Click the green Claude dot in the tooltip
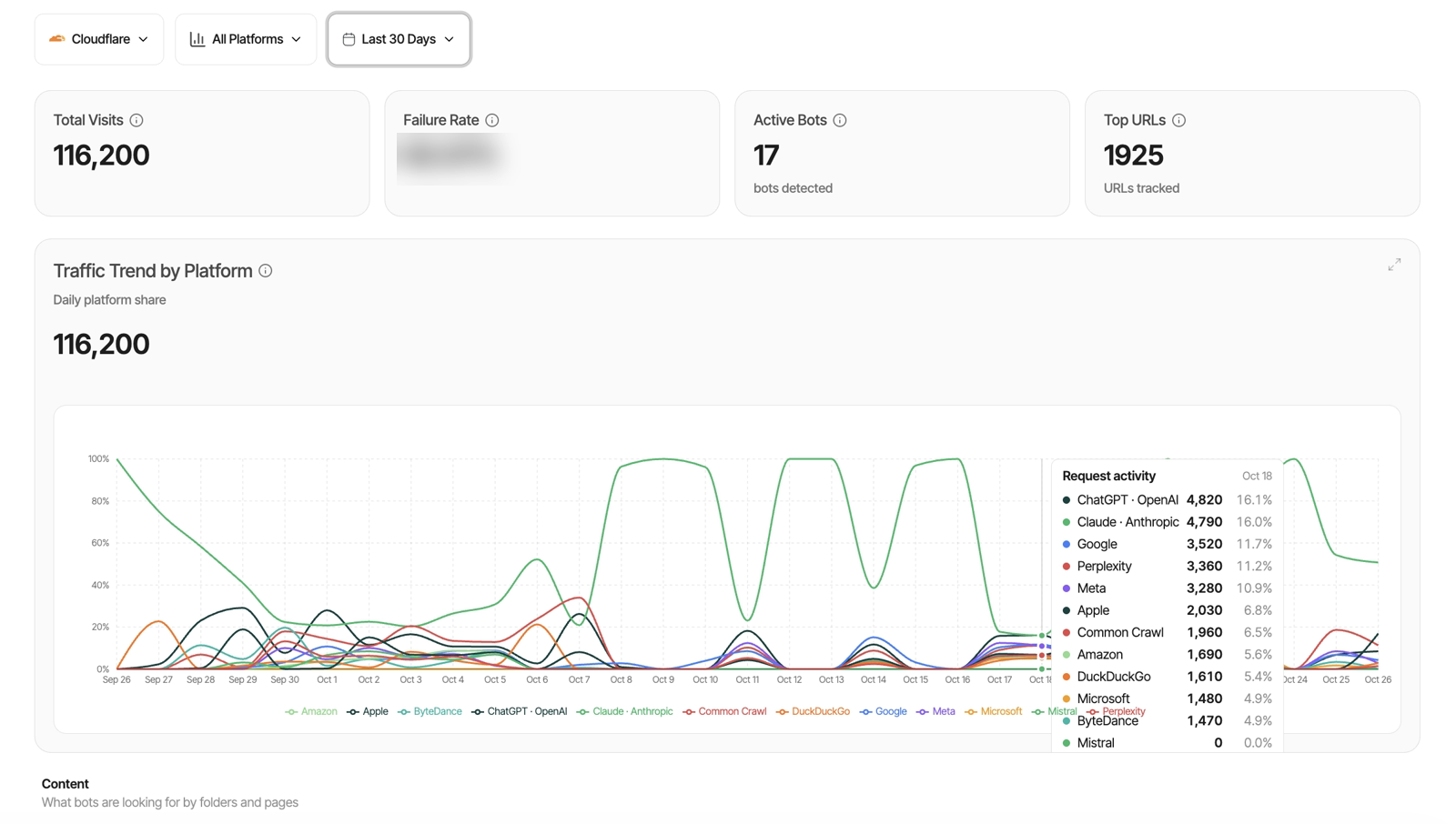 point(1067,522)
